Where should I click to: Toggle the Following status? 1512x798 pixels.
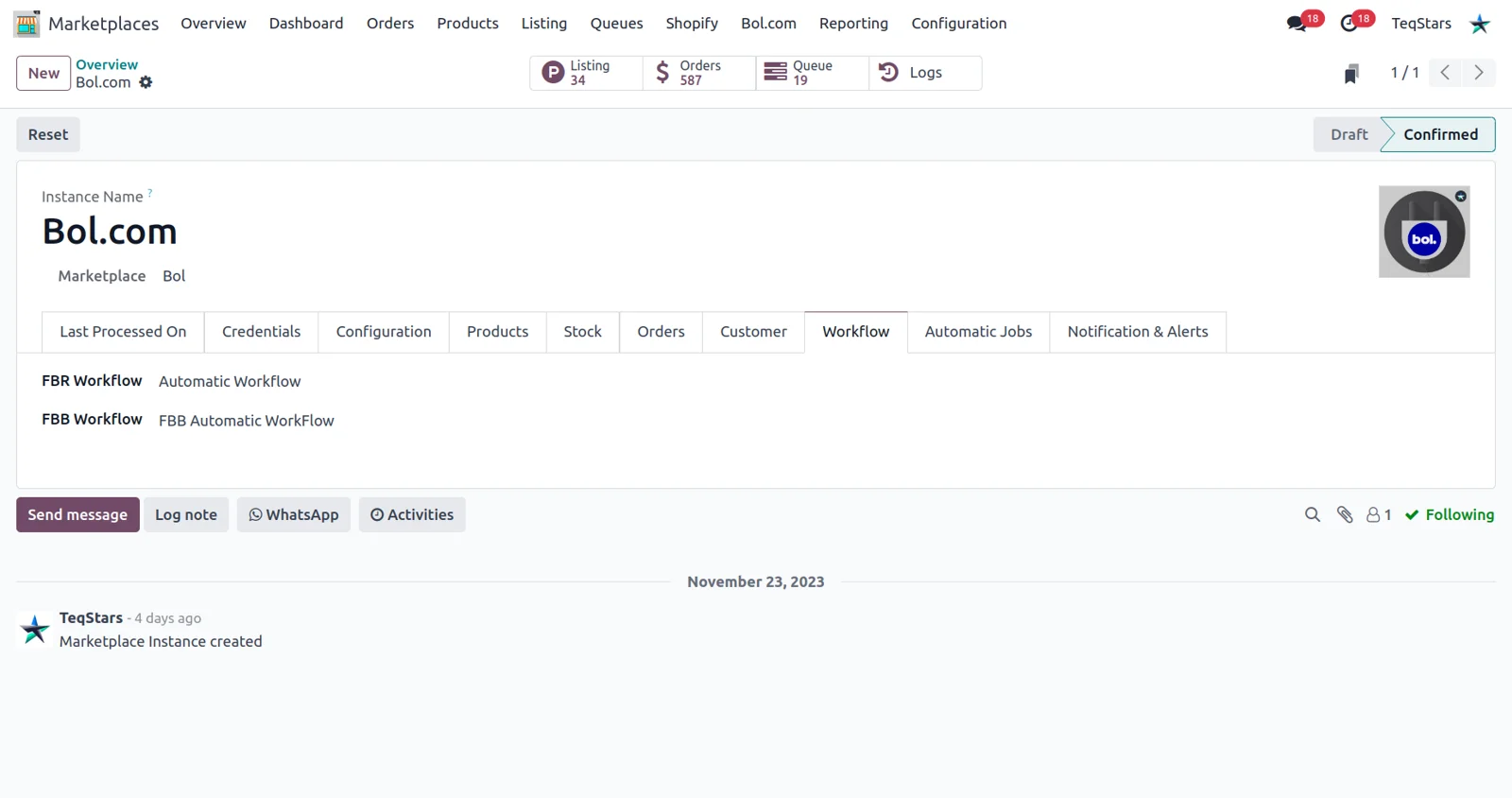tap(1450, 515)
